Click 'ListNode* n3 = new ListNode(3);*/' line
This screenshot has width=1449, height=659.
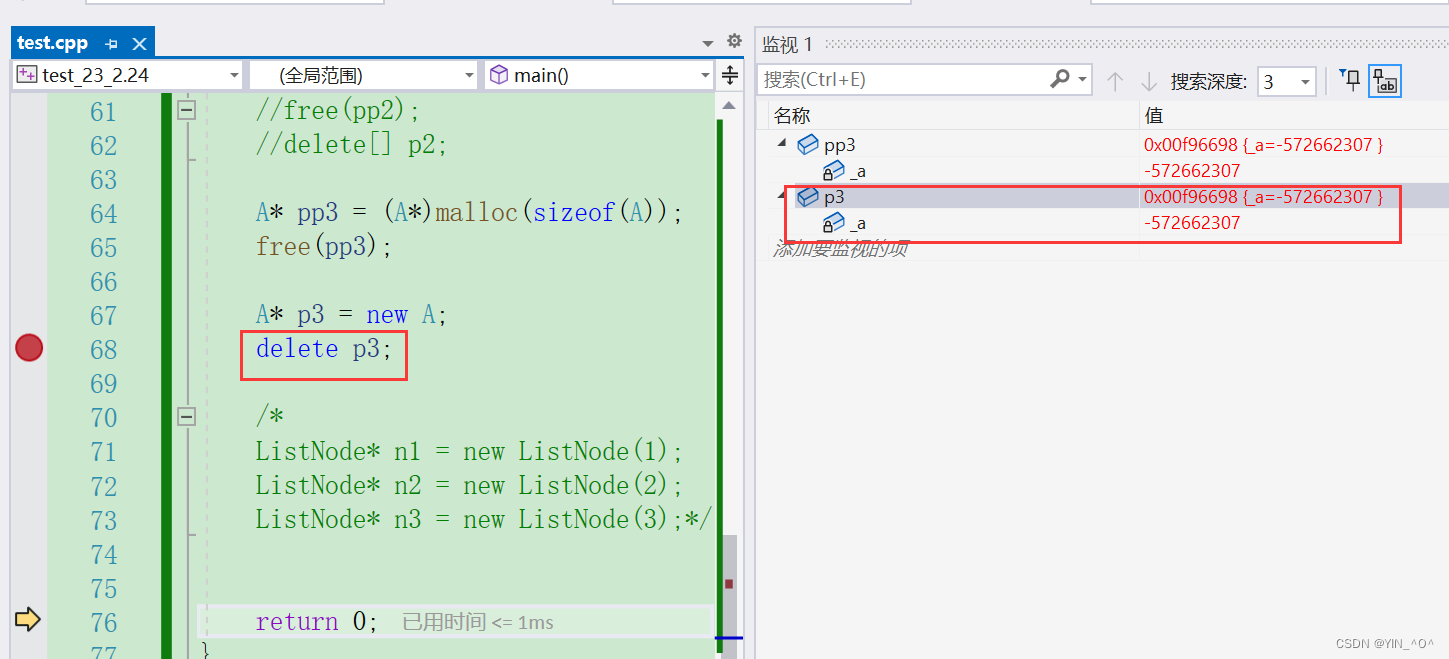[483, 519]
